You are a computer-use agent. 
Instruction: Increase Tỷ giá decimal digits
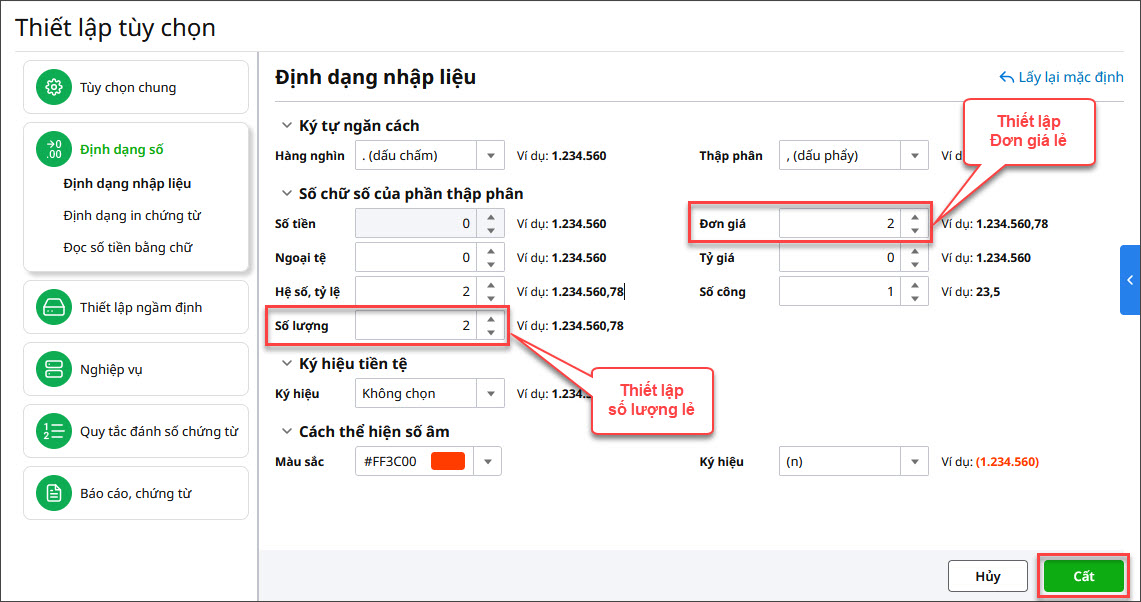pos(915,251)
